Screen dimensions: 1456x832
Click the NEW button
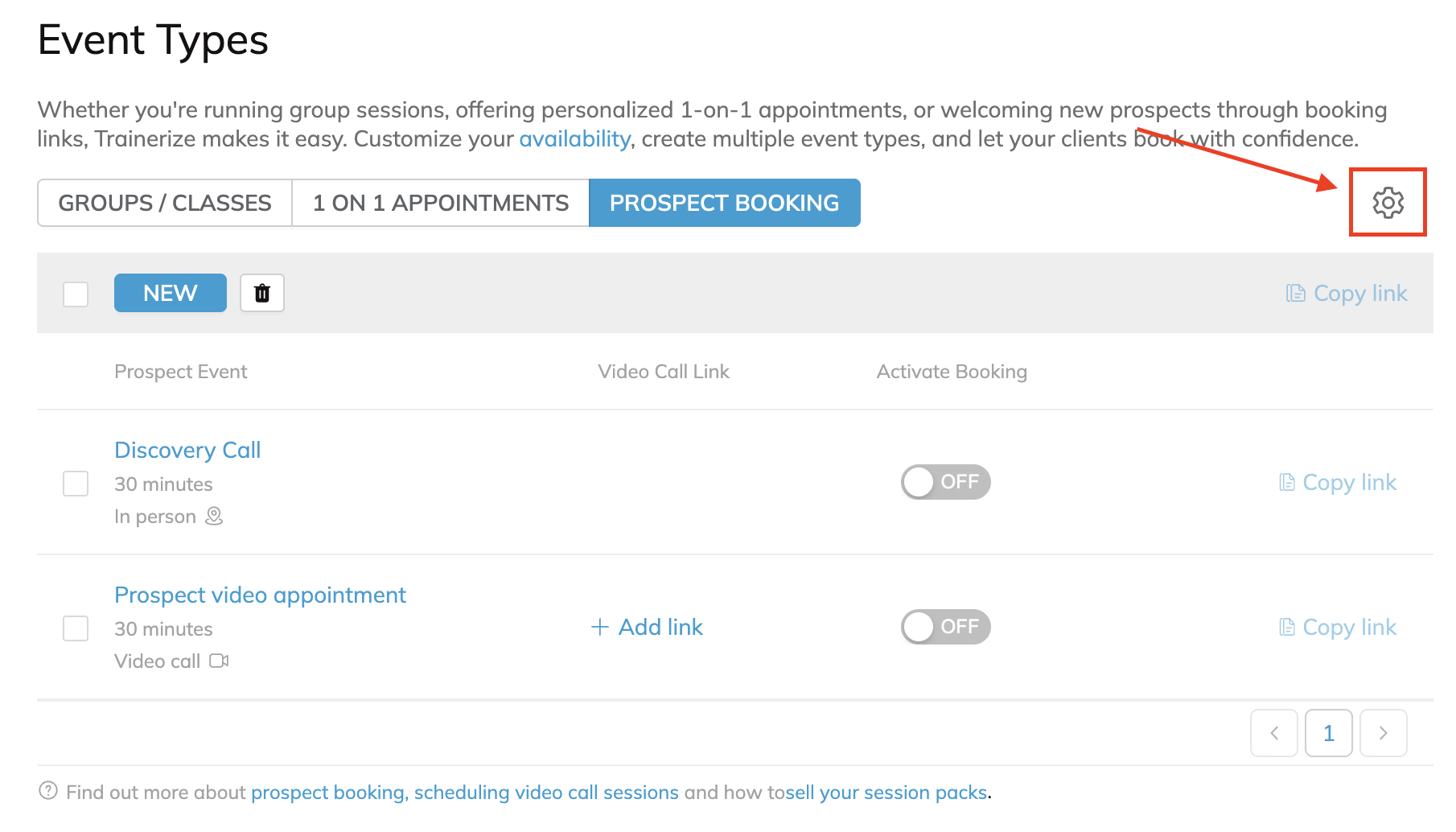(170, 293)
